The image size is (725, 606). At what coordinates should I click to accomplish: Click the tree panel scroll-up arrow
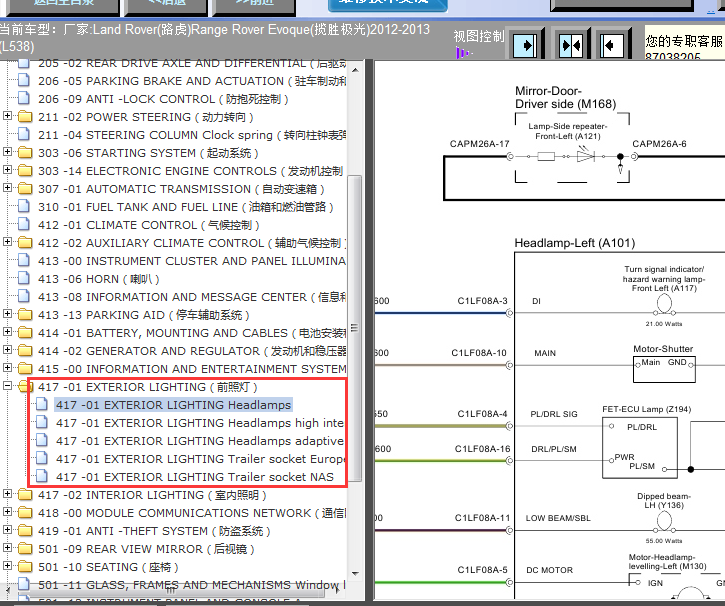click(355, 70)
